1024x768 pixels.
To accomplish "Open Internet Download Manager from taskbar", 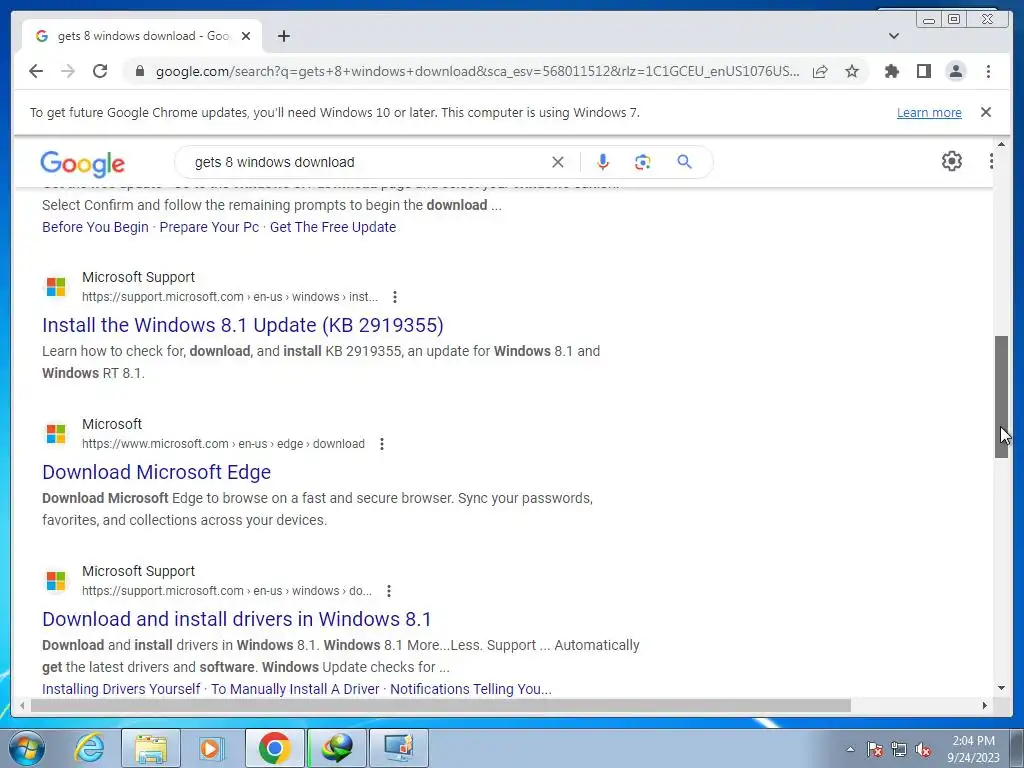I will 337,748.
